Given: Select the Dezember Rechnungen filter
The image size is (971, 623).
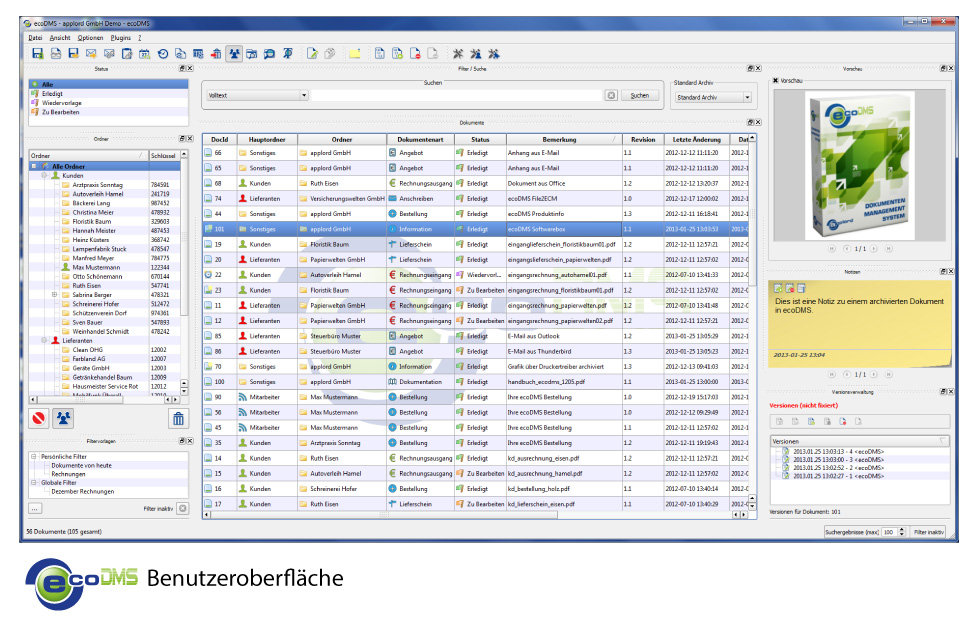Looking at the screenshot, I should (x=82, y=492).
